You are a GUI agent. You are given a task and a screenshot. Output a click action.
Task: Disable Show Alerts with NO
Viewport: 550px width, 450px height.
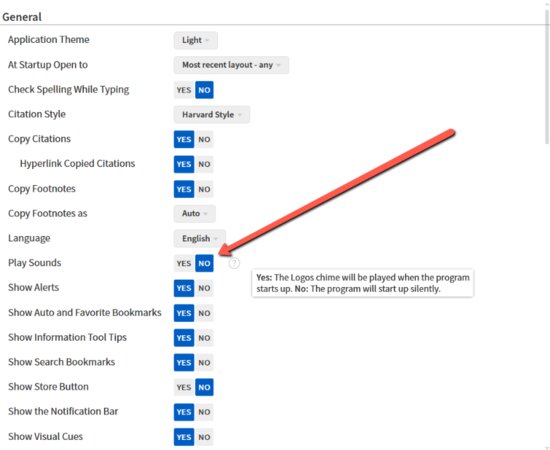(x=204, y=288)
